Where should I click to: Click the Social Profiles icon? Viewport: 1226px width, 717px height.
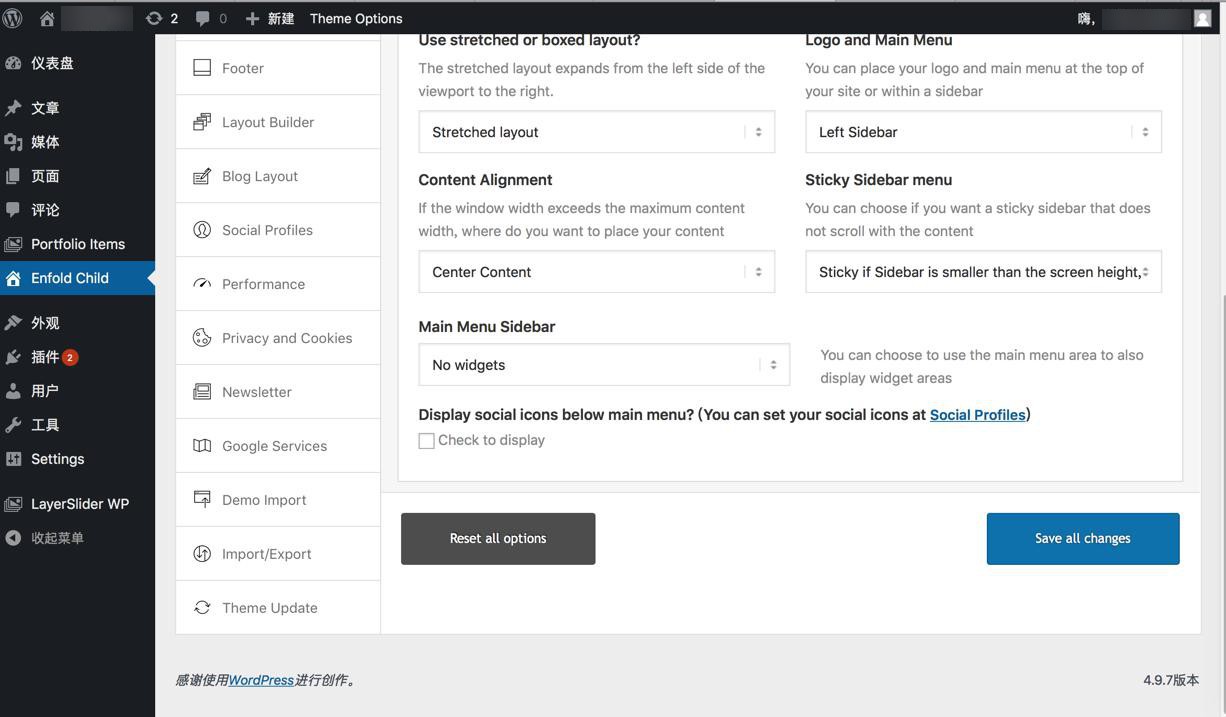pyautogui.click(x=202, y=230)
